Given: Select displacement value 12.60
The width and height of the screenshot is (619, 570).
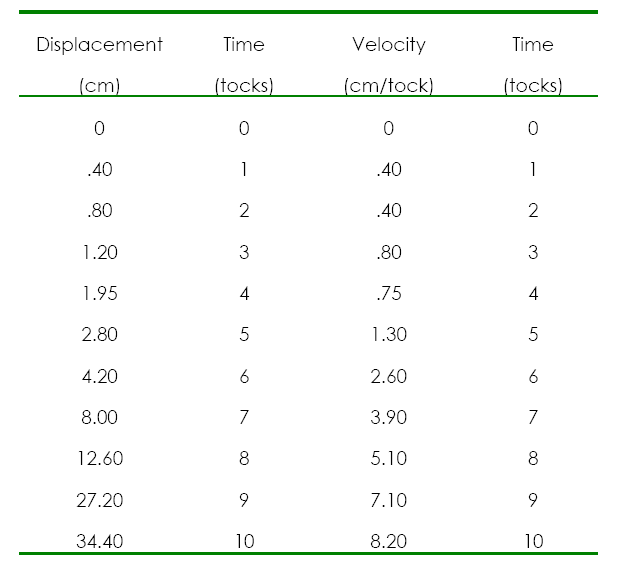Looking at the screenshot, I should tap(100, 458).
